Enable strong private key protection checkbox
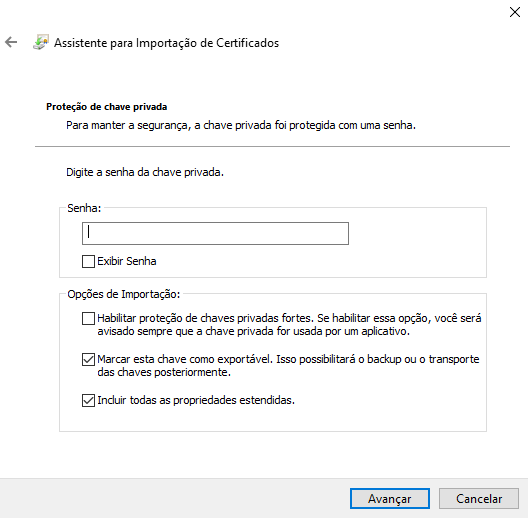528x518 pixels. coord(88,318)
